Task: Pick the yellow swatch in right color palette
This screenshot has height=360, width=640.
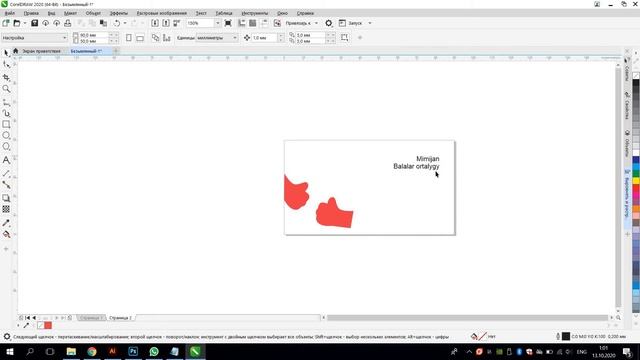Action: [636, 181]
